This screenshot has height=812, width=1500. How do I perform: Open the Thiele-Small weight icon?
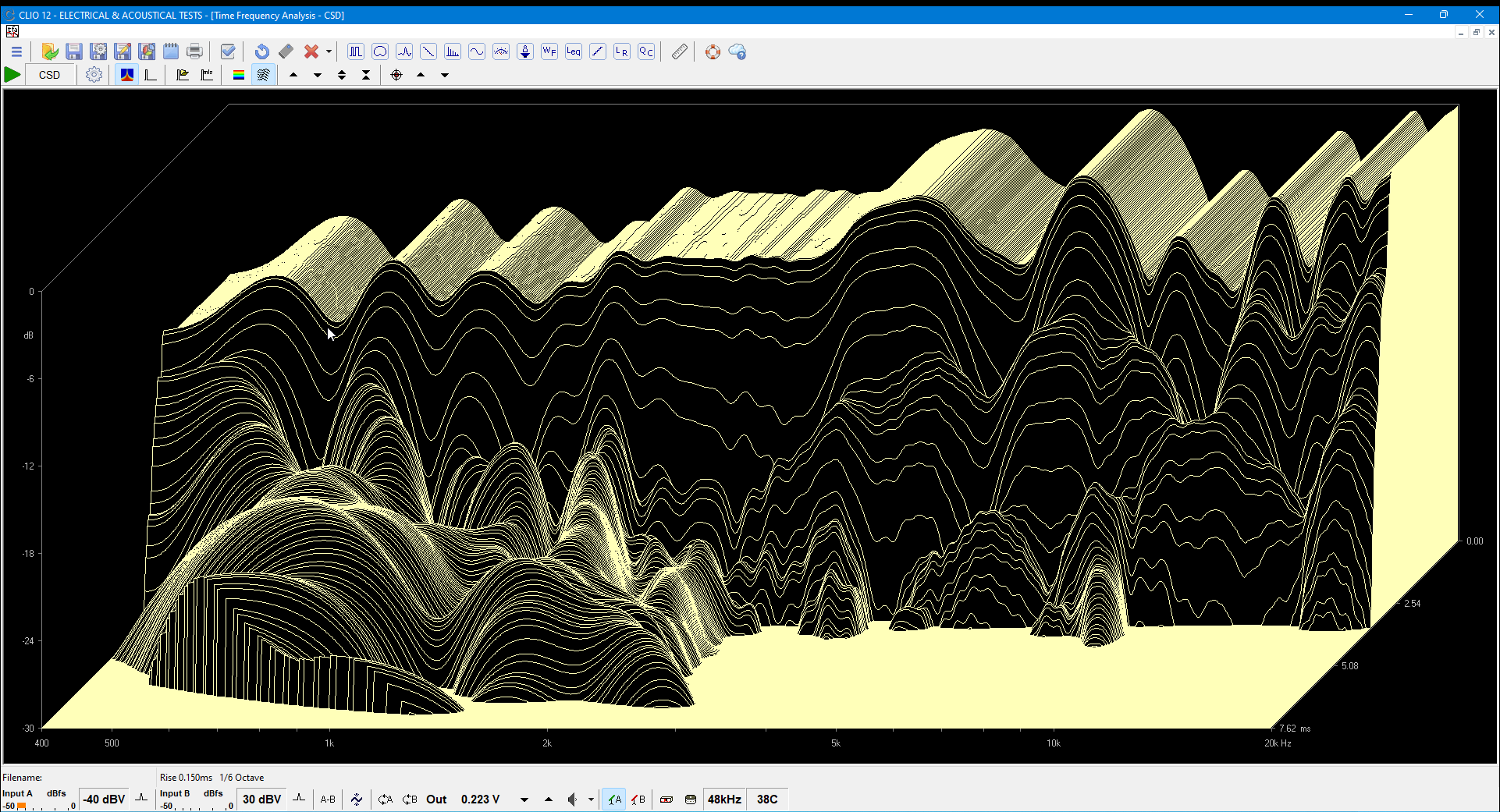525,51
